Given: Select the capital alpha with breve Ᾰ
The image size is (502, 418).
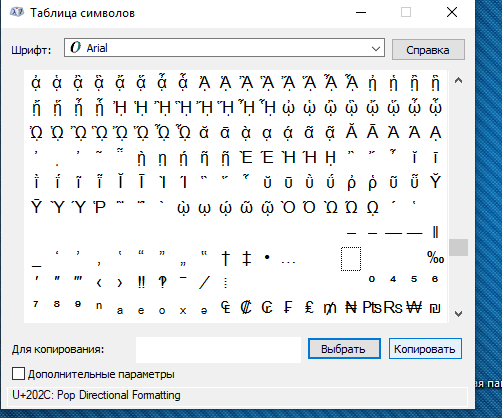Looking at the screenshot, I should [351, 131].
